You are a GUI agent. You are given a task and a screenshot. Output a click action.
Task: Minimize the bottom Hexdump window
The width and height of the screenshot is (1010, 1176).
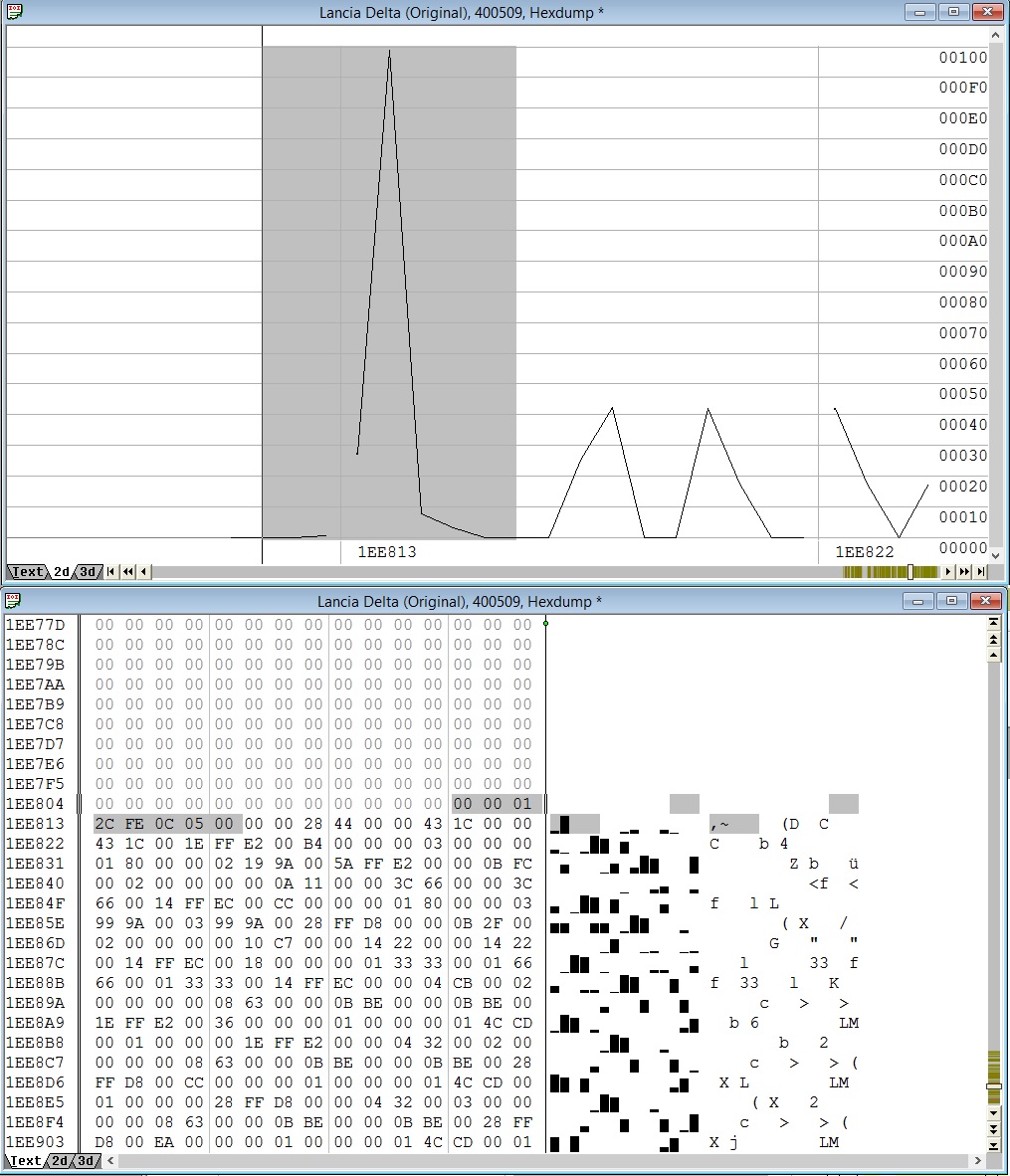pos(917,601)
